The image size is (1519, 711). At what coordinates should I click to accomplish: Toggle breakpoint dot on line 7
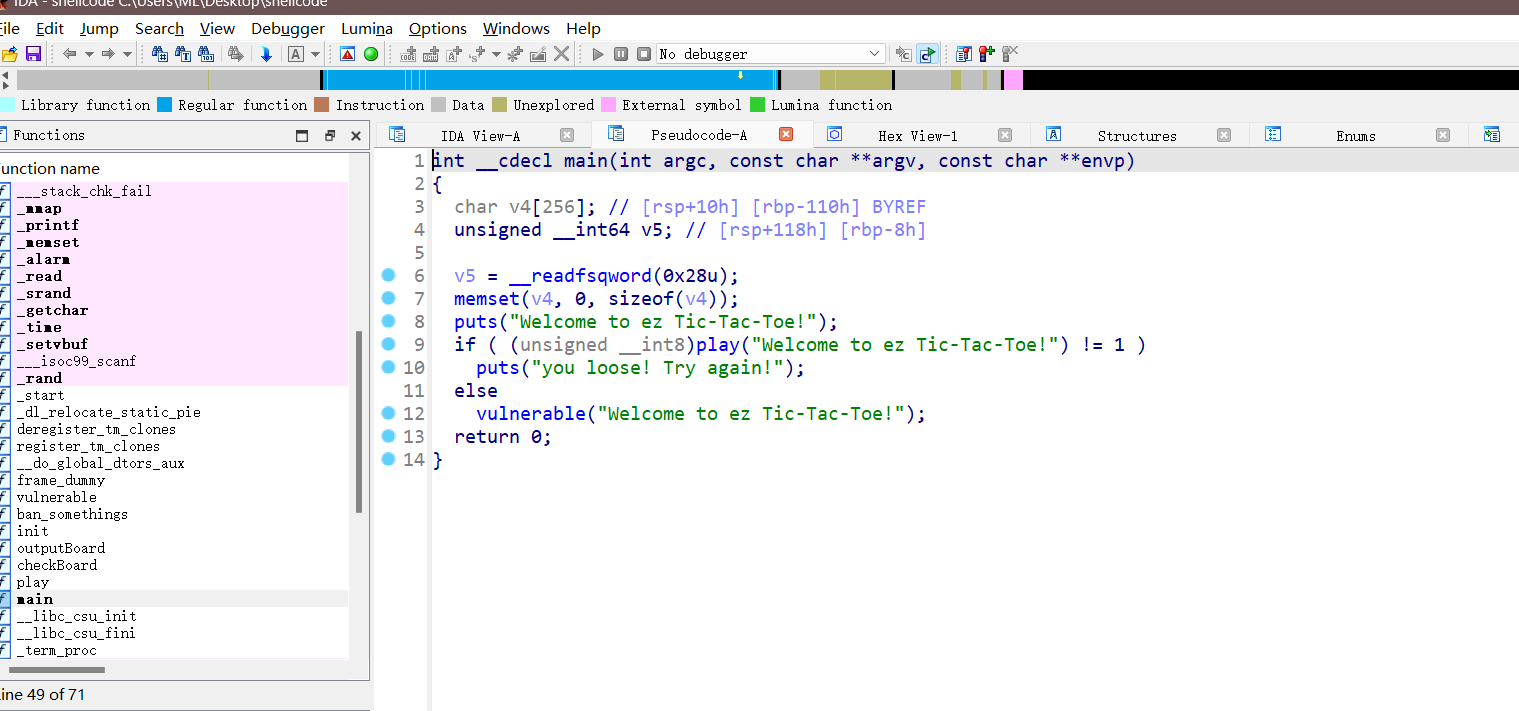389,298
